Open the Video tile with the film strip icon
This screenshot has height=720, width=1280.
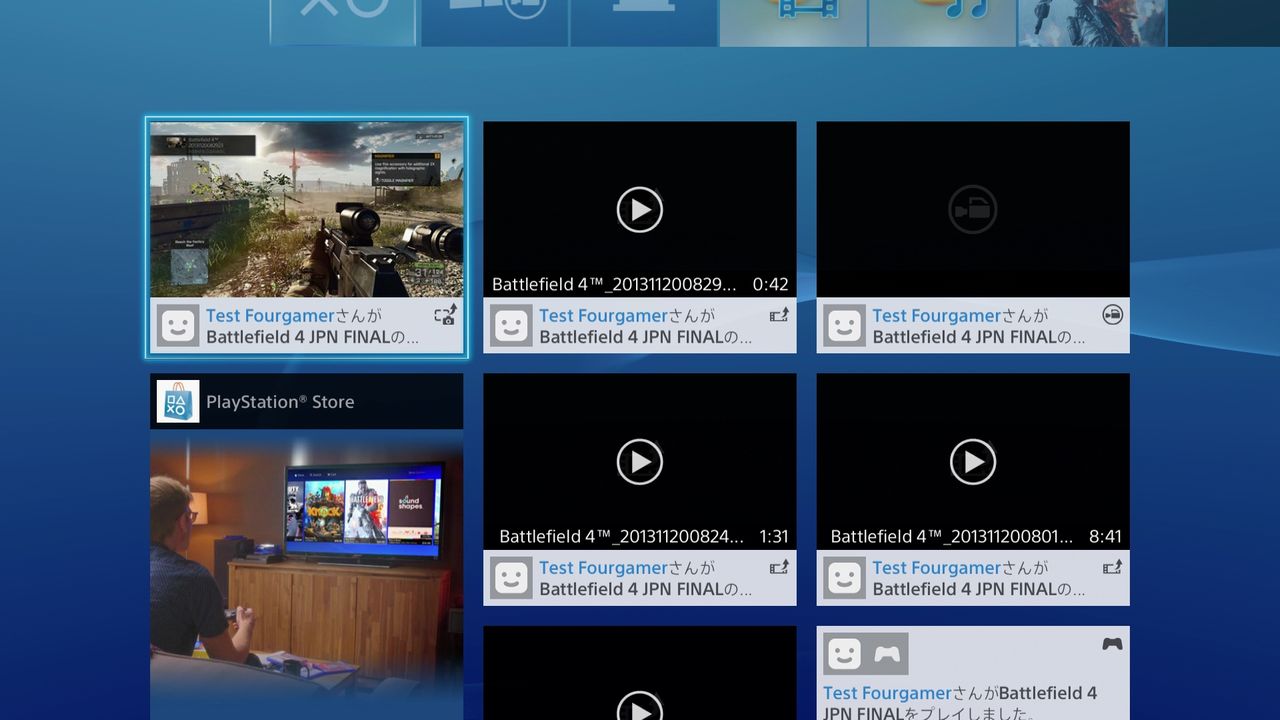pos(793,22)
